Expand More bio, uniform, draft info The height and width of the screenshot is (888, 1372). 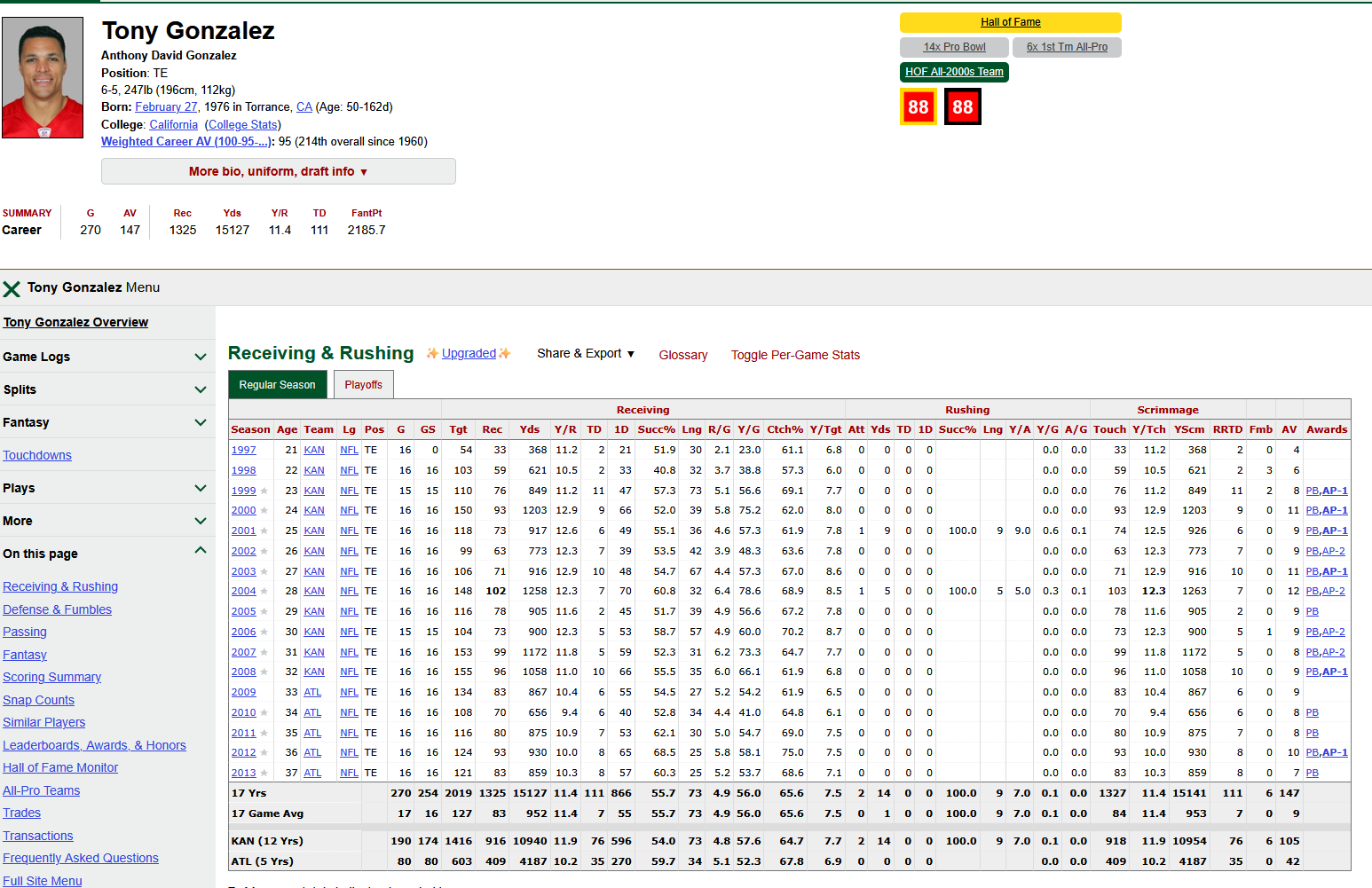pyautogui.click(x=279, y=171)
